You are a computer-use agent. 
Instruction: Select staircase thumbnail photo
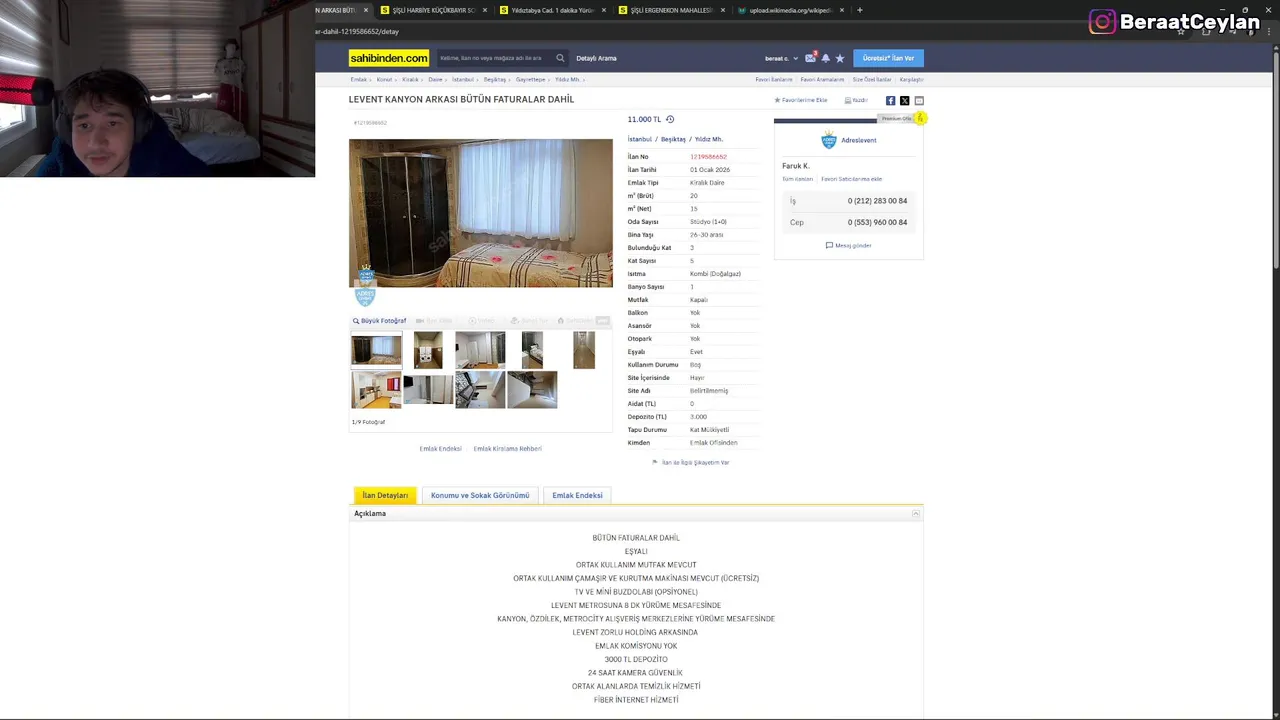point(532,390)
